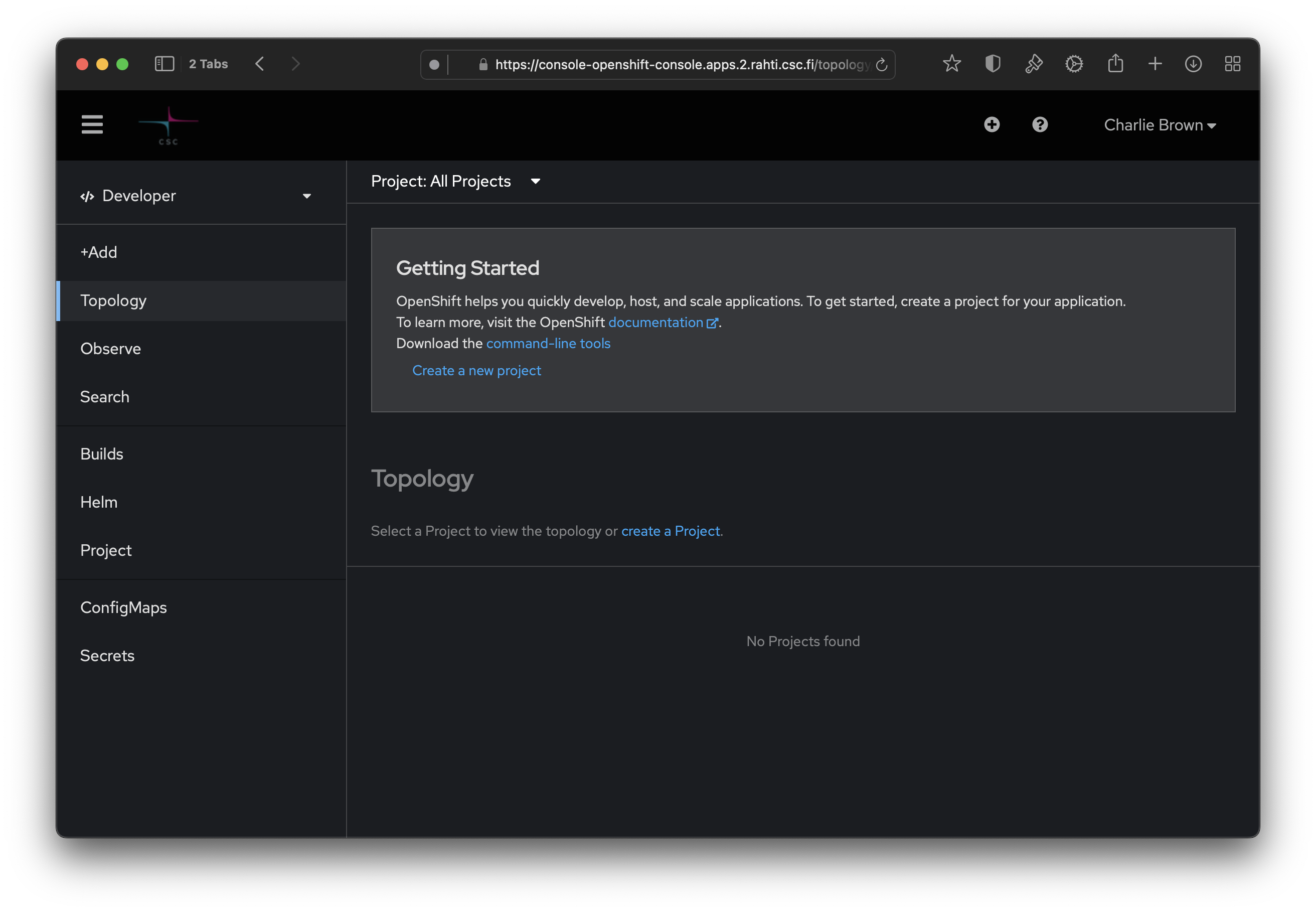The image size is (1316, 912).
Task: Reload the page from address bar
Action: 881,65
